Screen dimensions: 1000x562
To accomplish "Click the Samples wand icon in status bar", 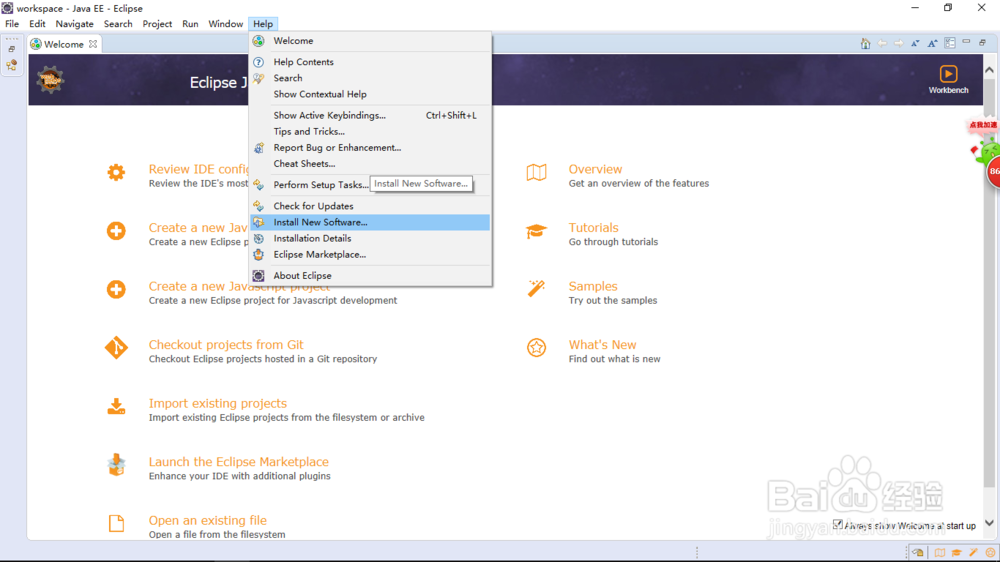I will tap(973, 552).
